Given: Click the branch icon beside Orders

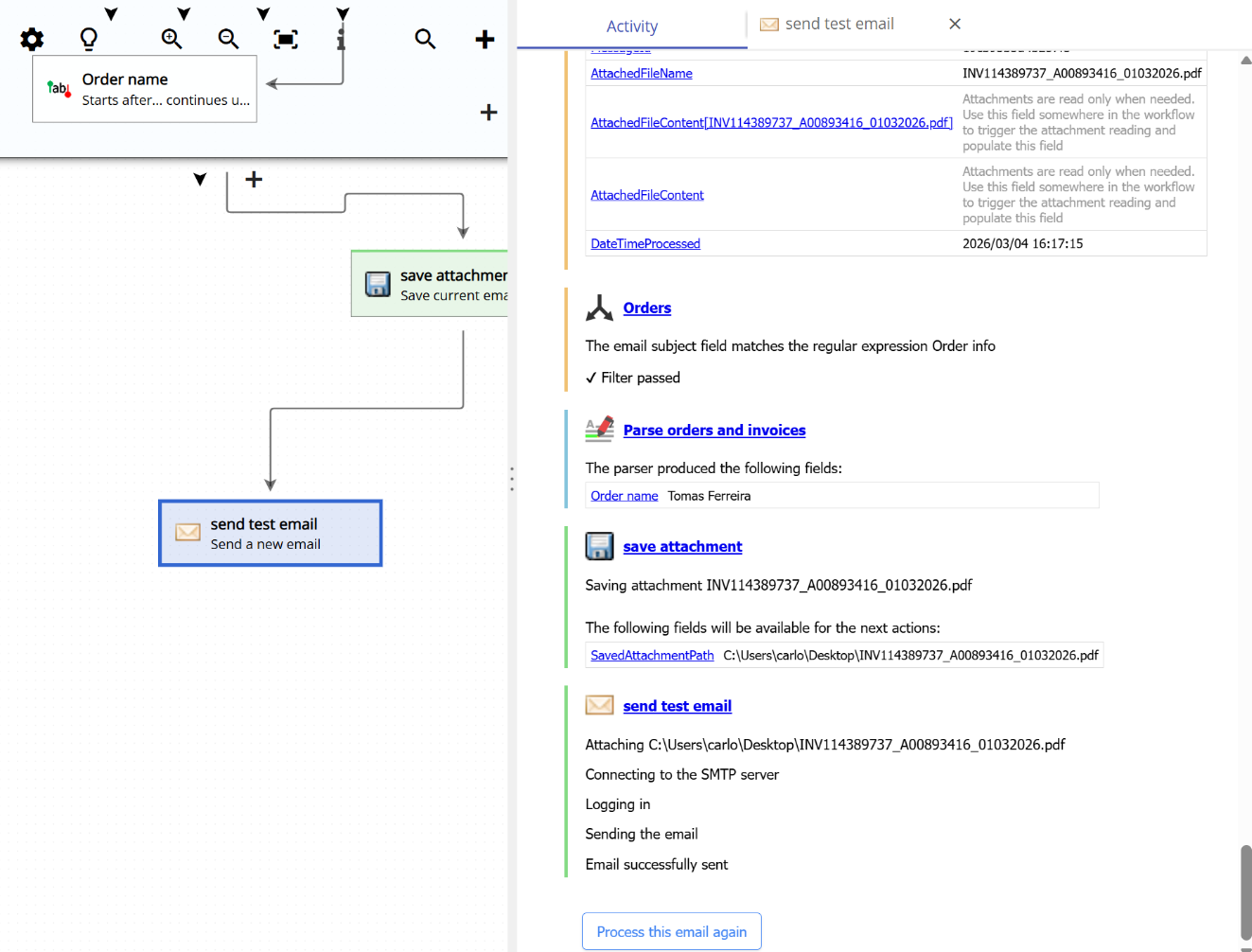Looking at the screenshot, I should click(x=599, y=307).
